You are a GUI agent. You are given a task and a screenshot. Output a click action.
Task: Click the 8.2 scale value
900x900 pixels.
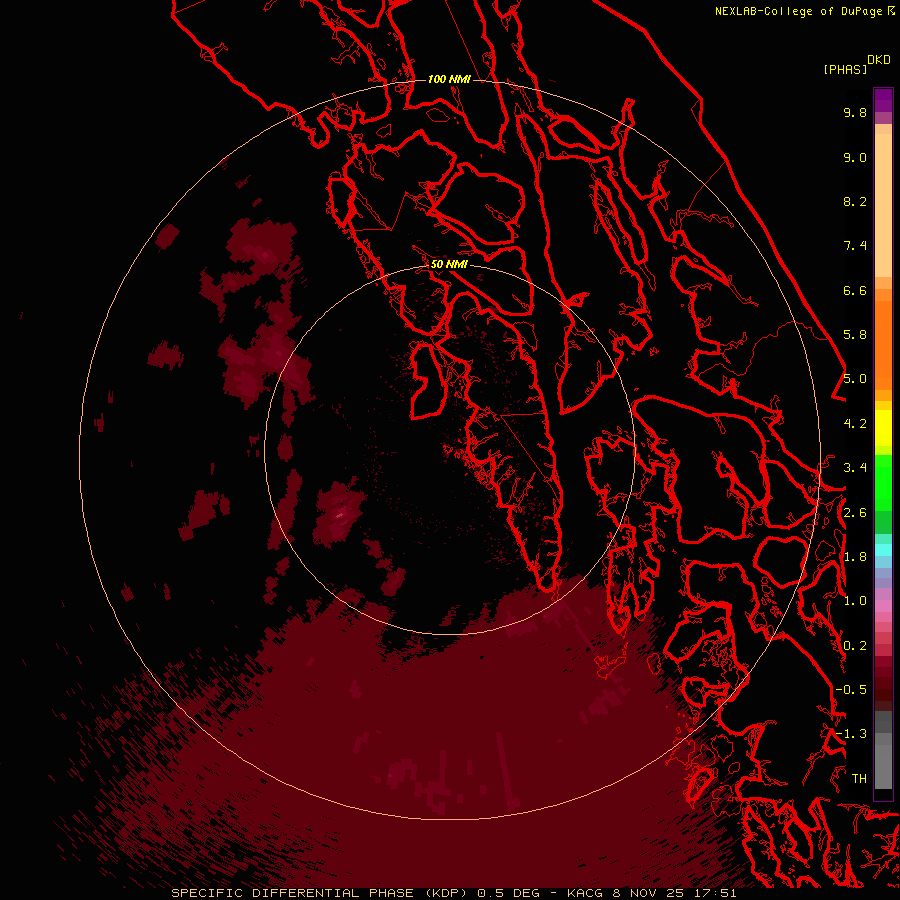pos(855,201)
